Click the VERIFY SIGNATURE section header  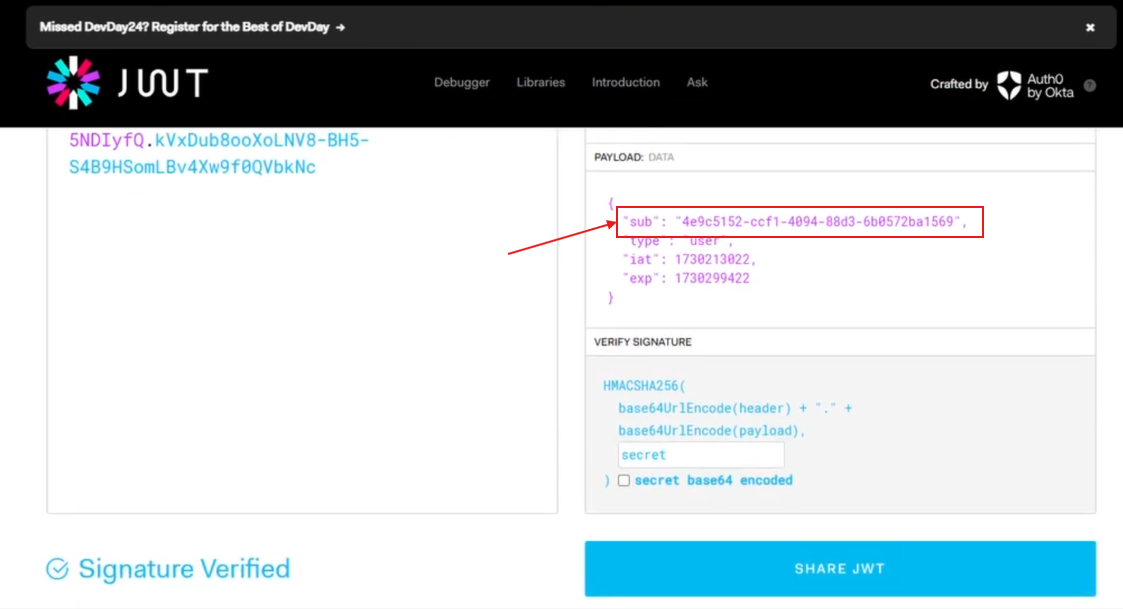pos(643,342)
